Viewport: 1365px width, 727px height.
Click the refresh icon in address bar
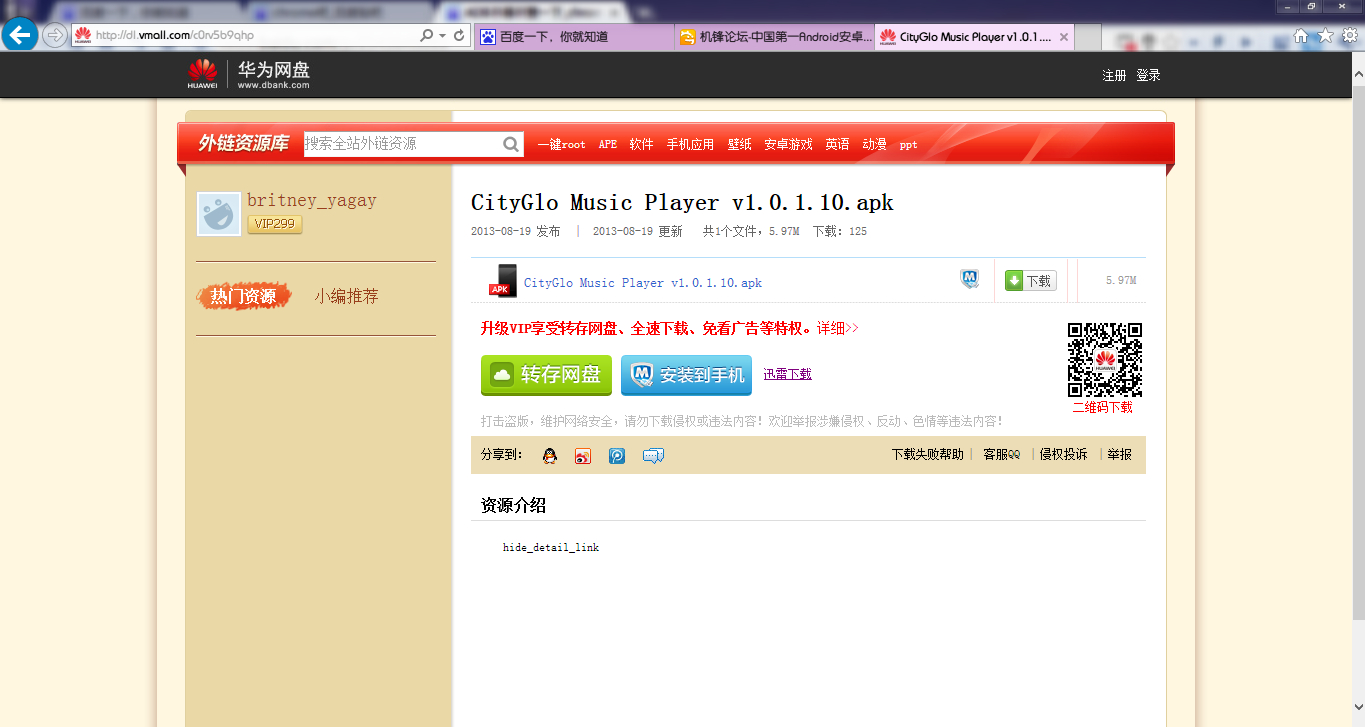point(459,36)
